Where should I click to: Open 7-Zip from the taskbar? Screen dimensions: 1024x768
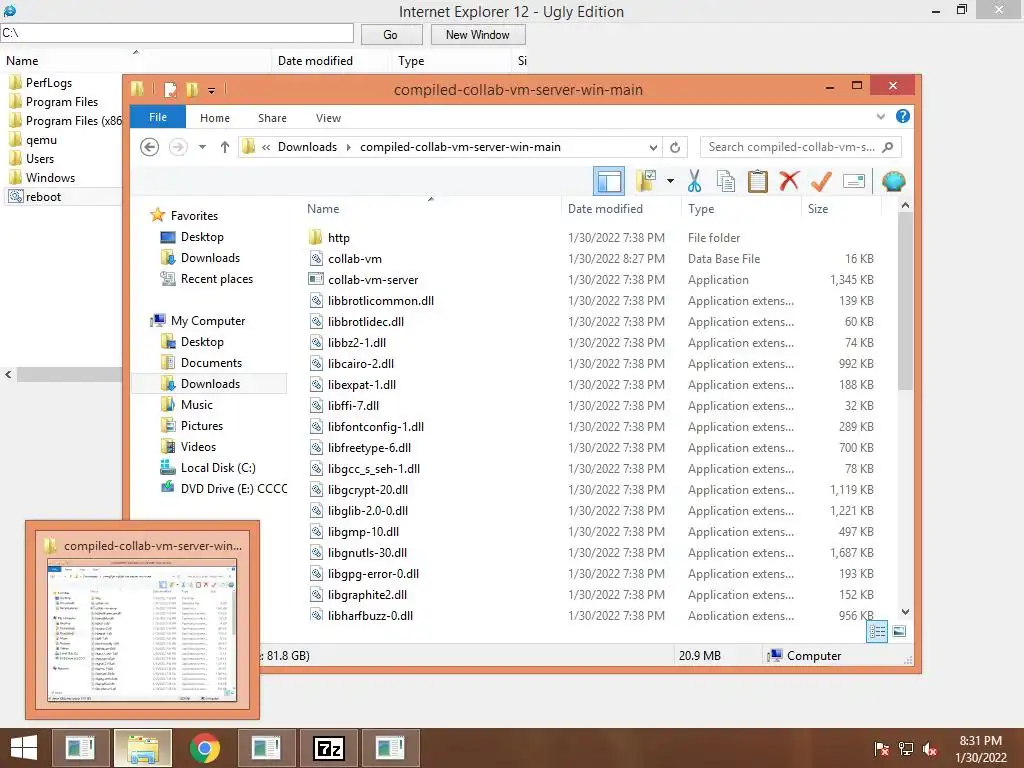[x=328, y=748]
